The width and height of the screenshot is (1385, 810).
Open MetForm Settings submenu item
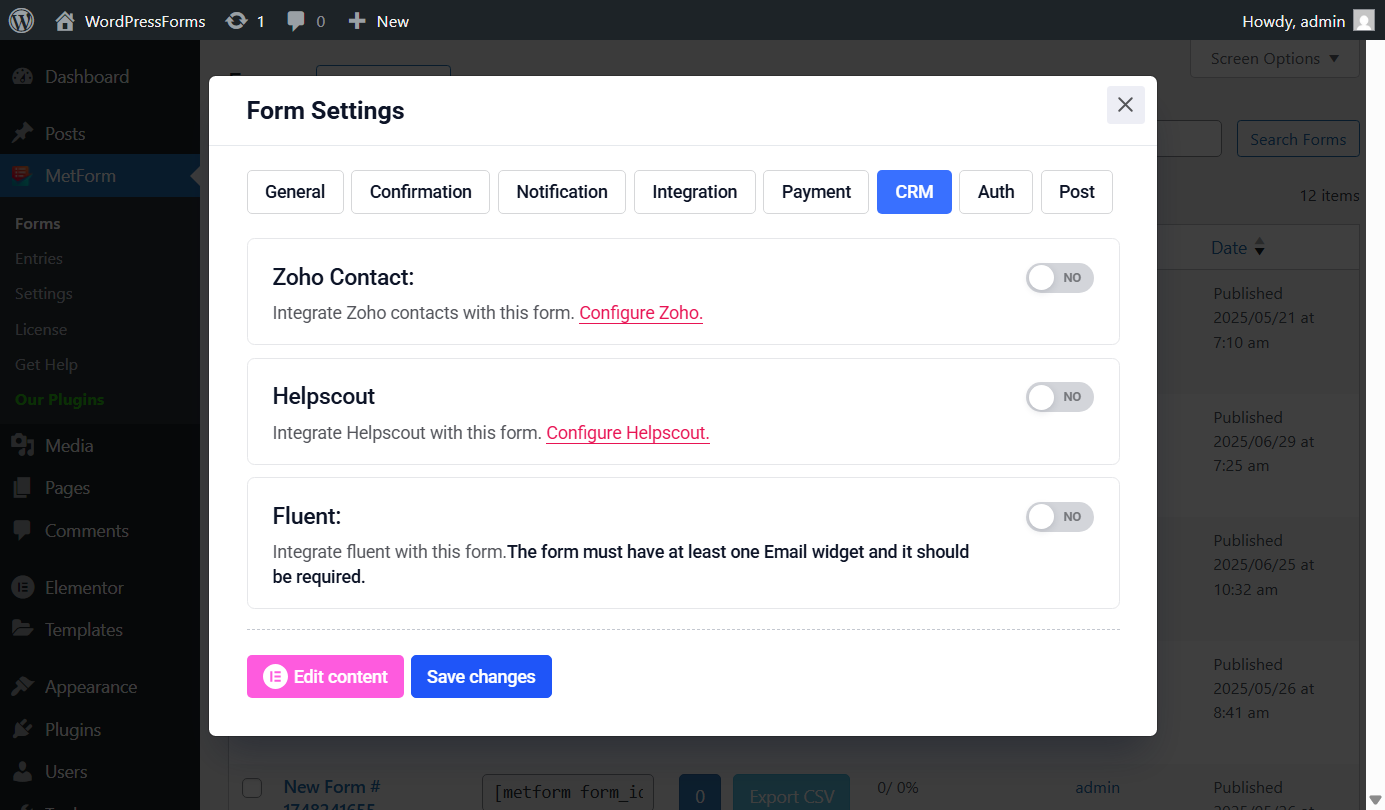click(44, 294)
